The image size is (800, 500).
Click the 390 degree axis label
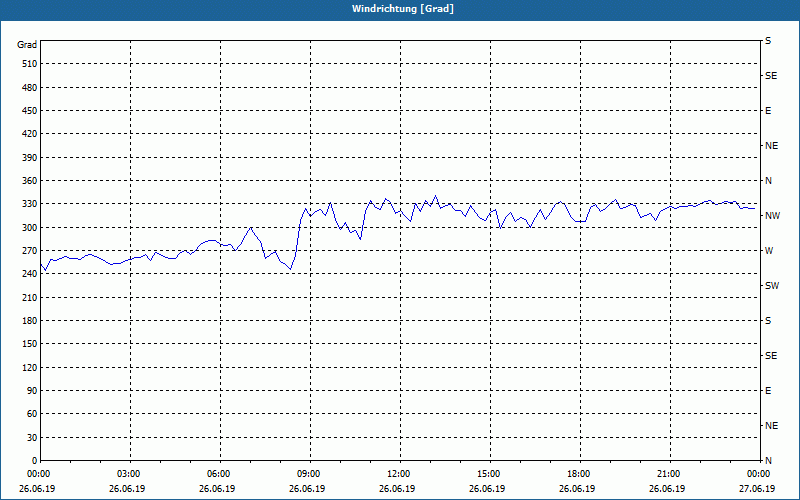[30, 157]
